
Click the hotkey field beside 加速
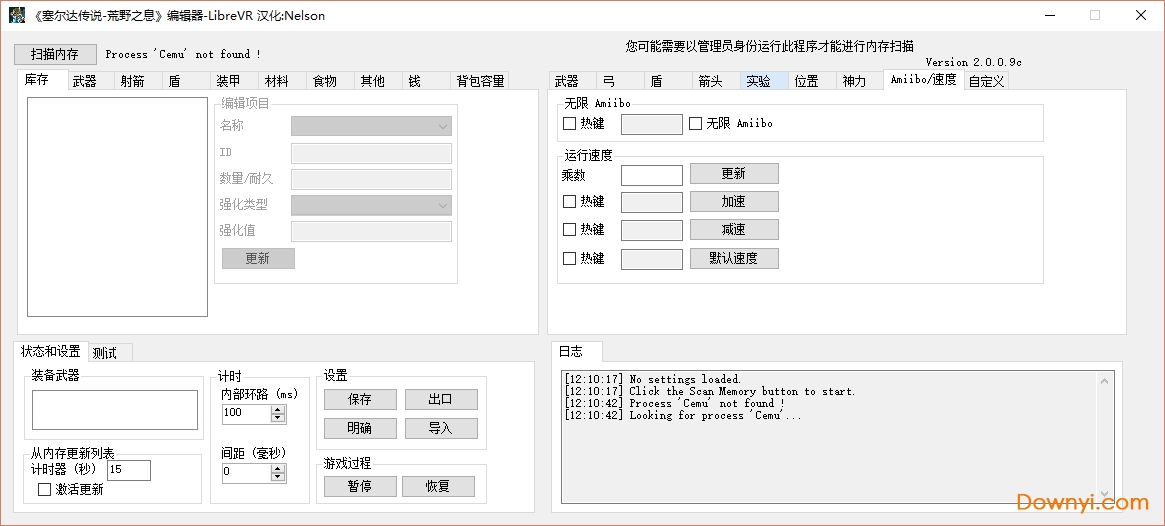pos(652,202)
